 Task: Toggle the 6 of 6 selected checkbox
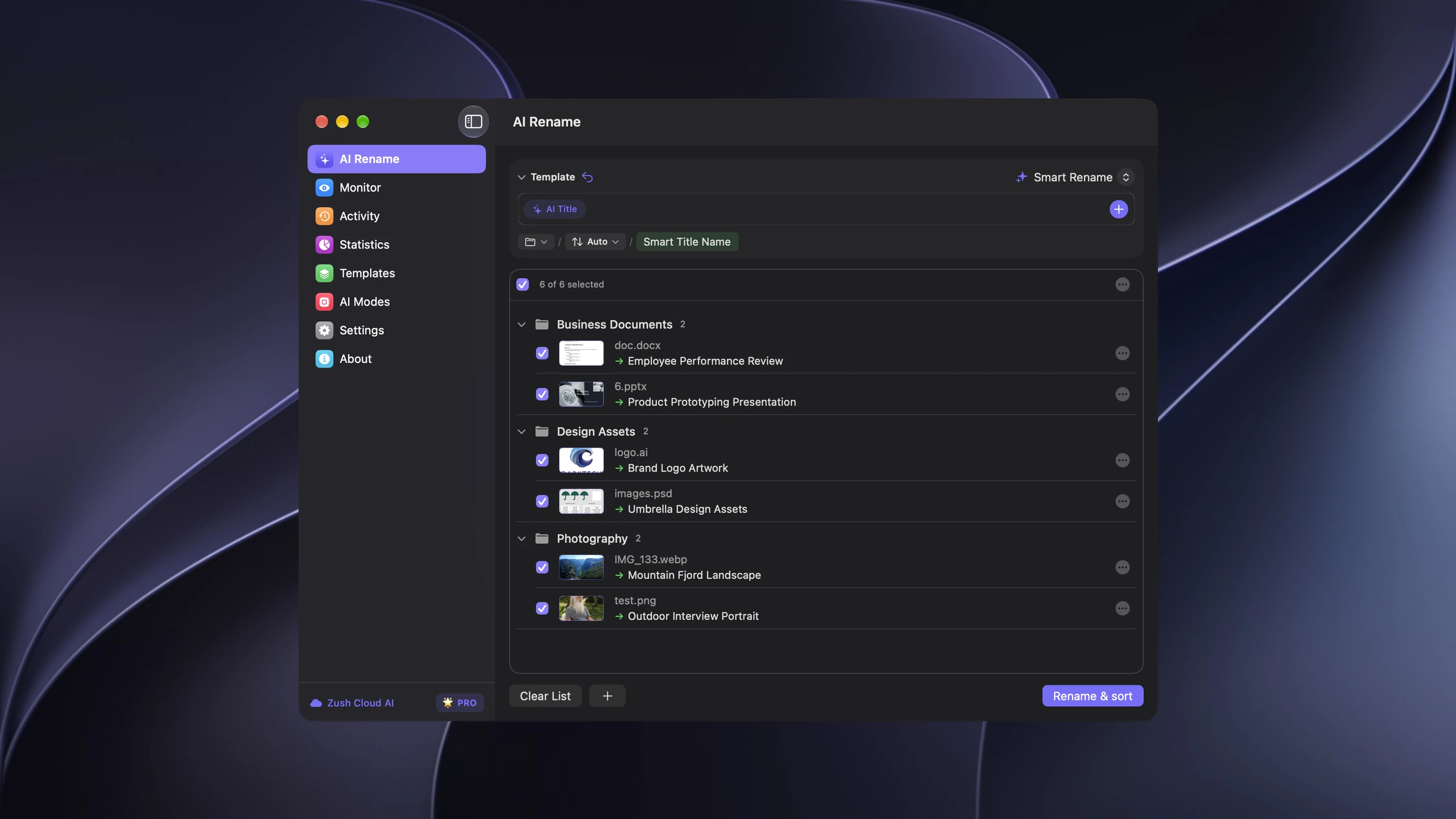pyautogui.click(x=523, y=284)
